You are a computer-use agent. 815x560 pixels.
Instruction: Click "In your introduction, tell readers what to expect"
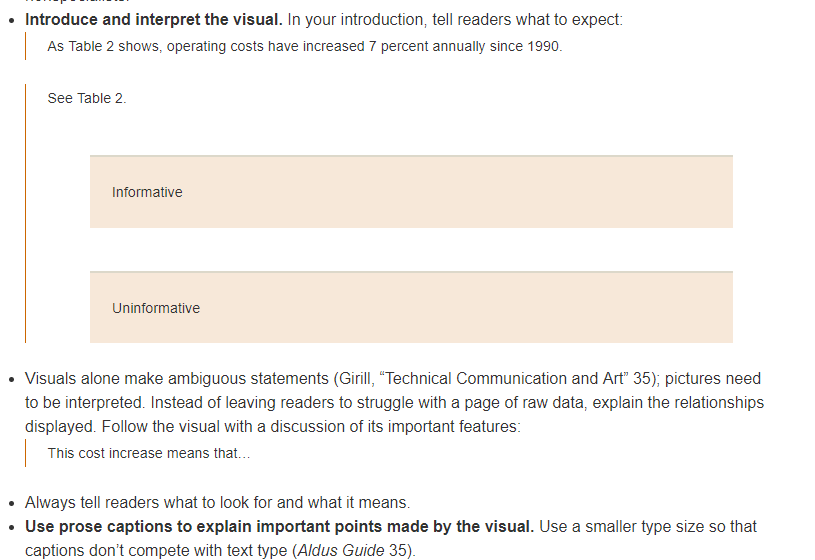click(x=455, y=20)
